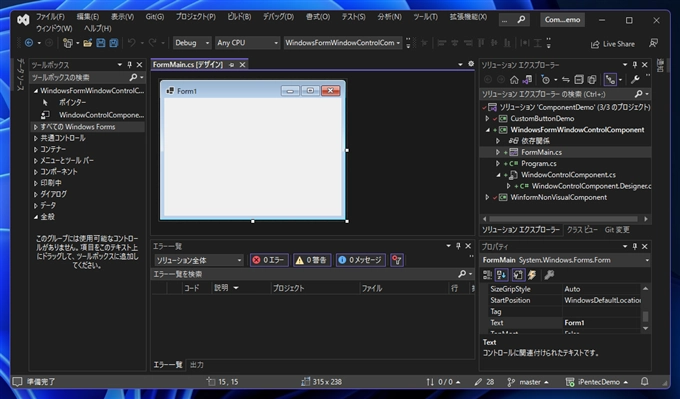Toggle Alphabetical sort in Properties panel

point(502,275)
